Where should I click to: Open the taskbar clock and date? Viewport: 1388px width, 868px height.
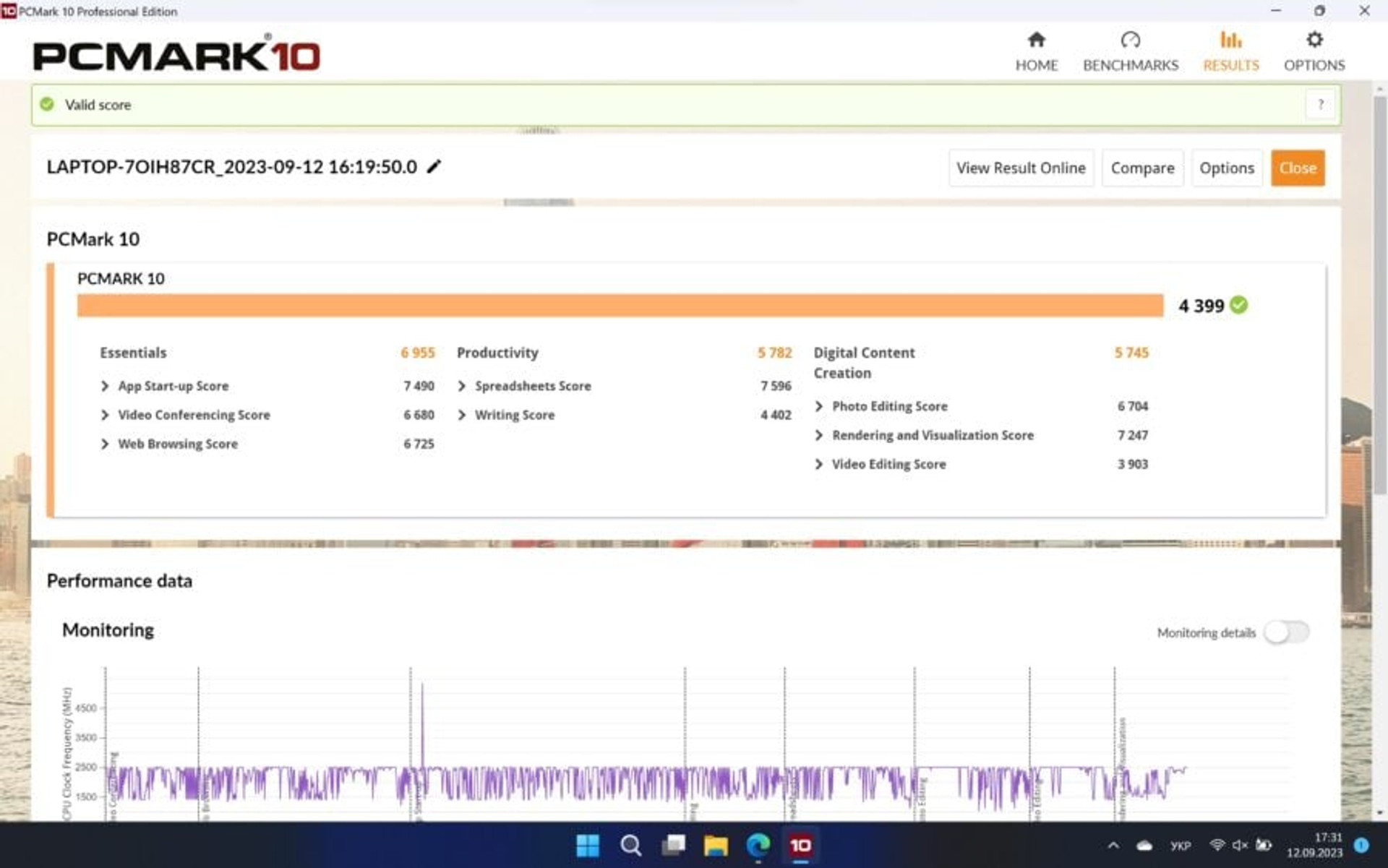1314,845
